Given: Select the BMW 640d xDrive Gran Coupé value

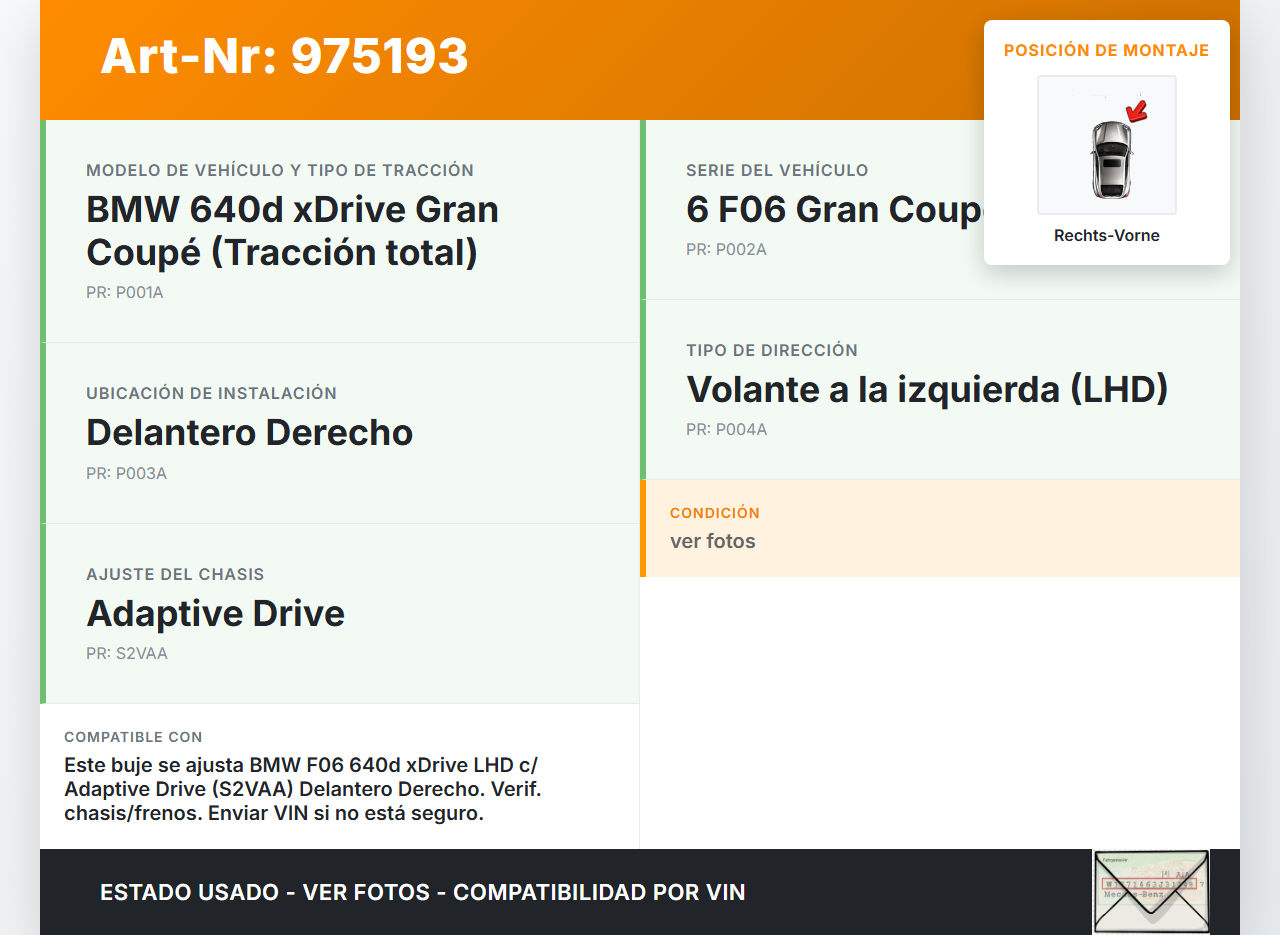Looking at the screenshot, I should pyautogui.click(x=292, y=231).
